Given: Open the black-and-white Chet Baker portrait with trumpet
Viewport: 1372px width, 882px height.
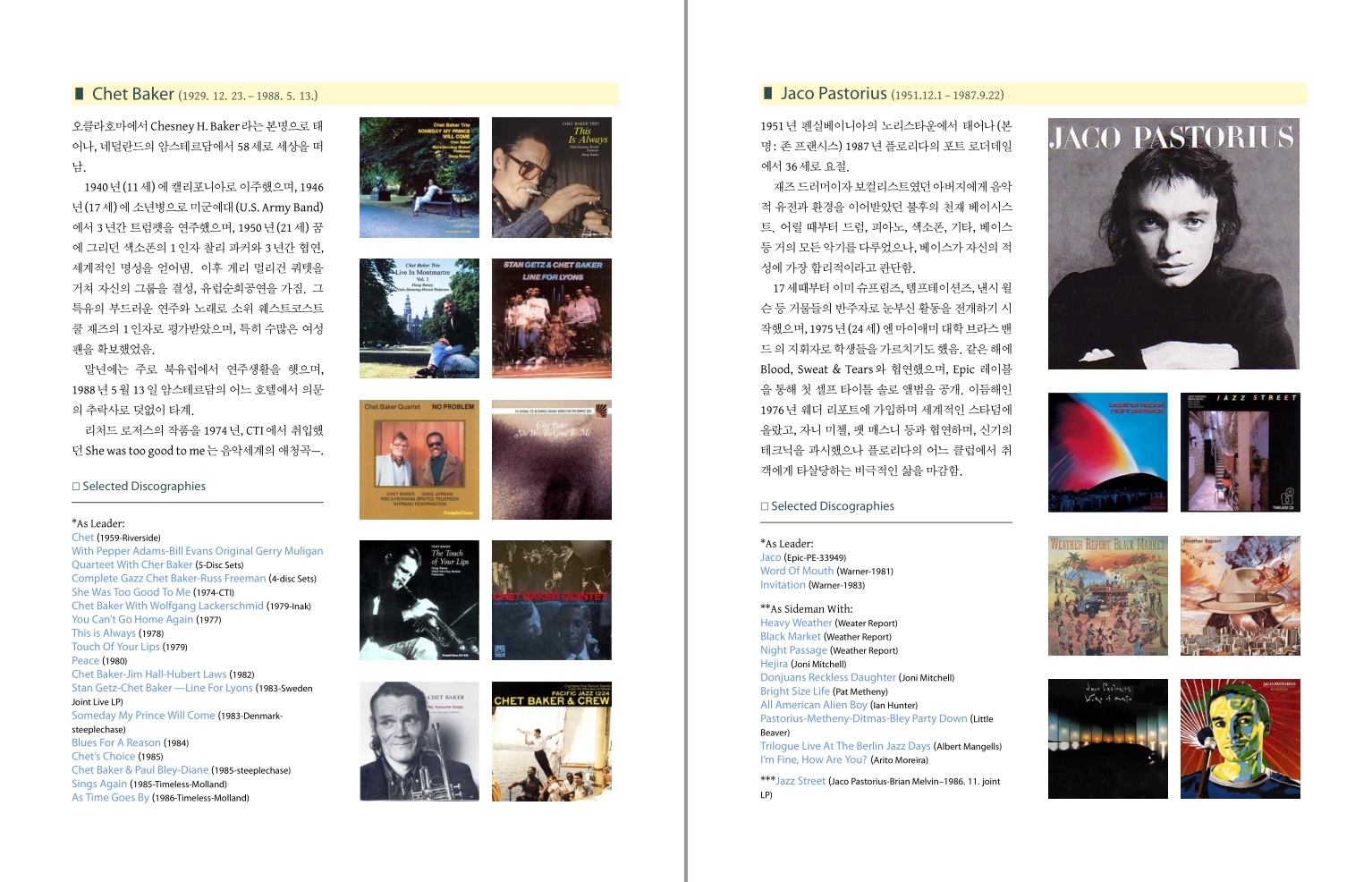Looking at the screenshot, I should pos(419,741).
